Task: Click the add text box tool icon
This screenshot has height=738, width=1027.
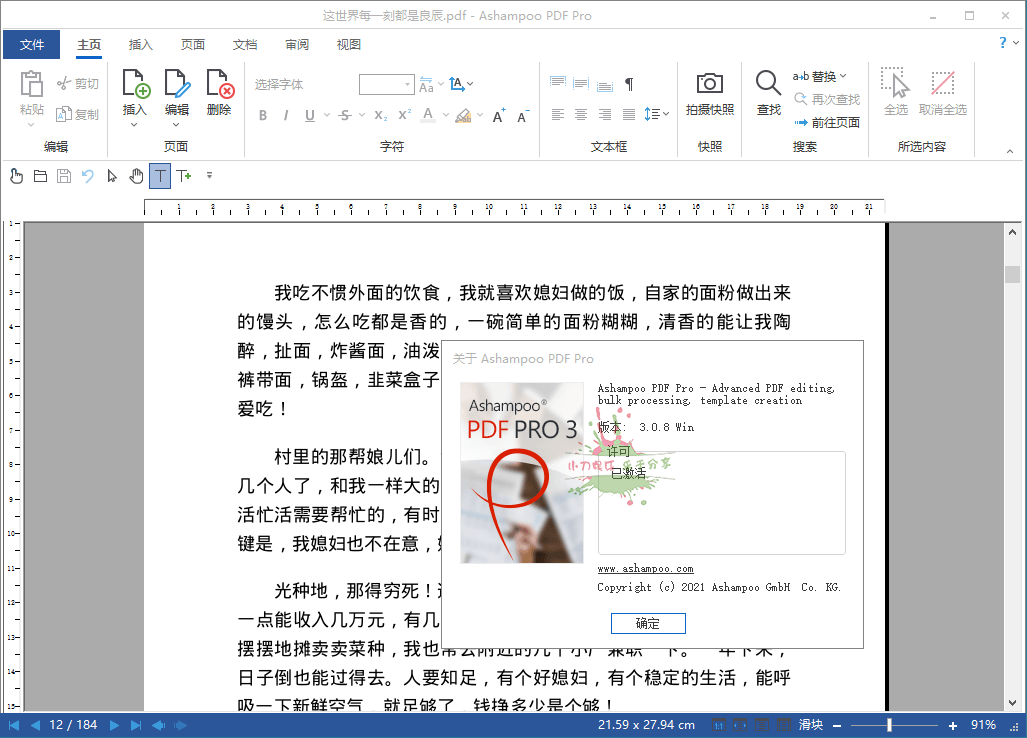Action: point(184,176)
